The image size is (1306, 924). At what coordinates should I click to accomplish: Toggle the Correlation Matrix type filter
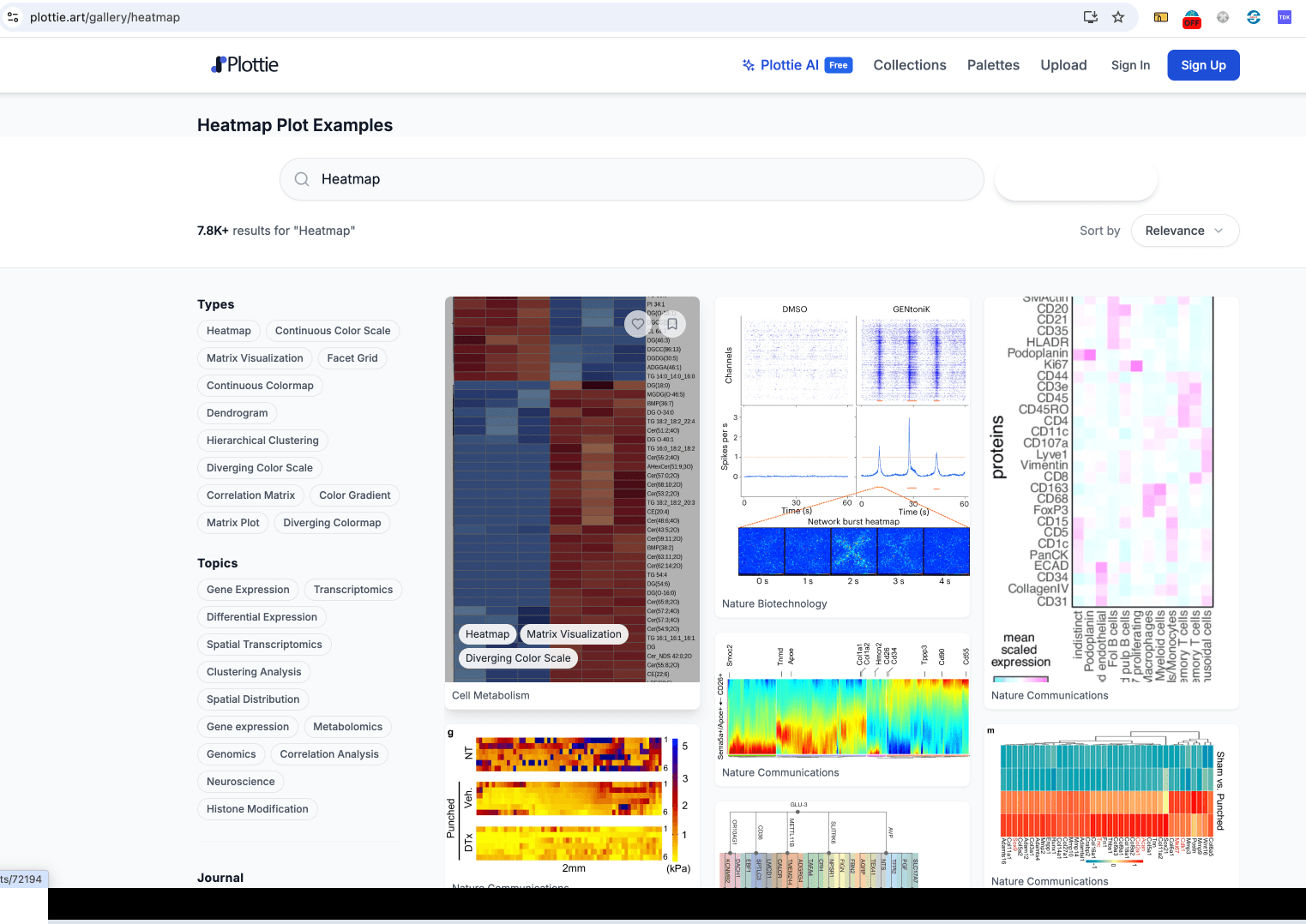point(250,495)
